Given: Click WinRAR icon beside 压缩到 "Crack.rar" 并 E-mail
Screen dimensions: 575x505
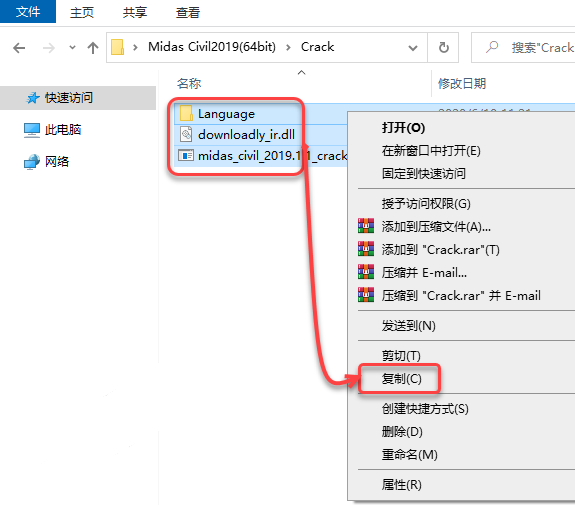Looking at the screenshot, I should coord(366,294).
